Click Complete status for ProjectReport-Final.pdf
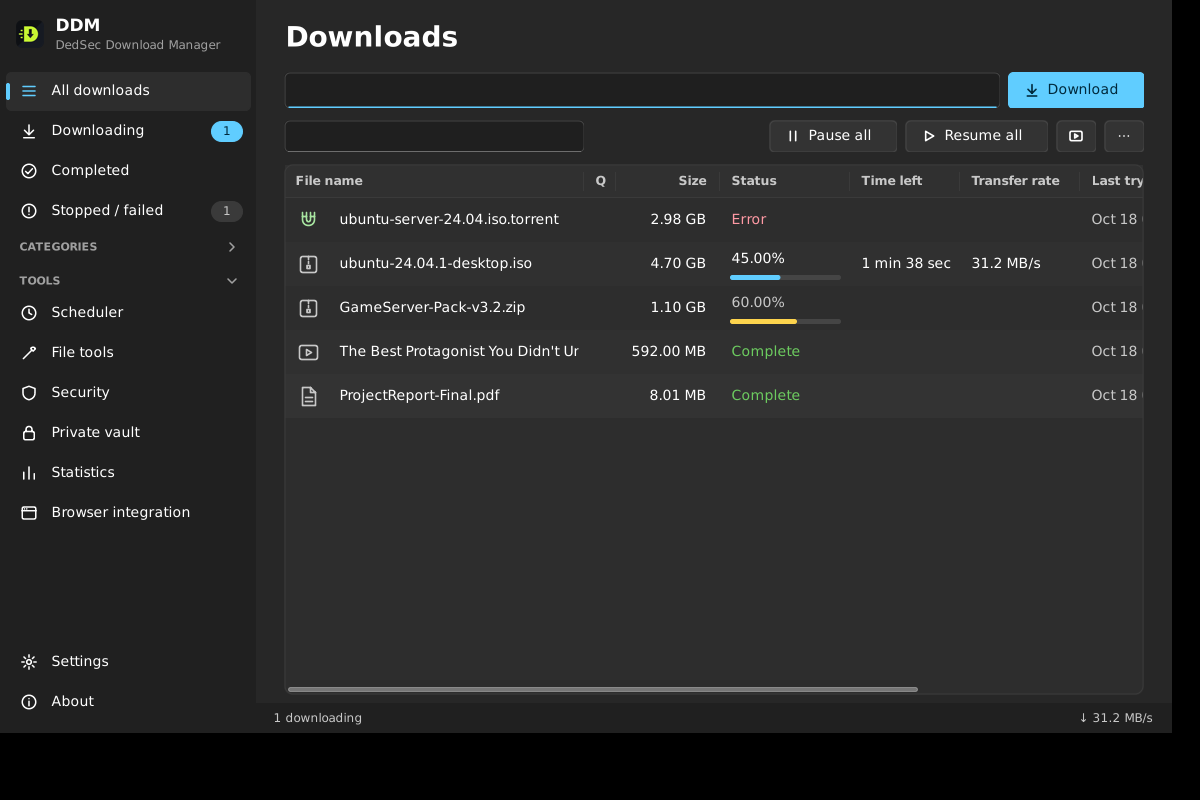This screenshot has height=800, width=1200. tap(766, 395)
